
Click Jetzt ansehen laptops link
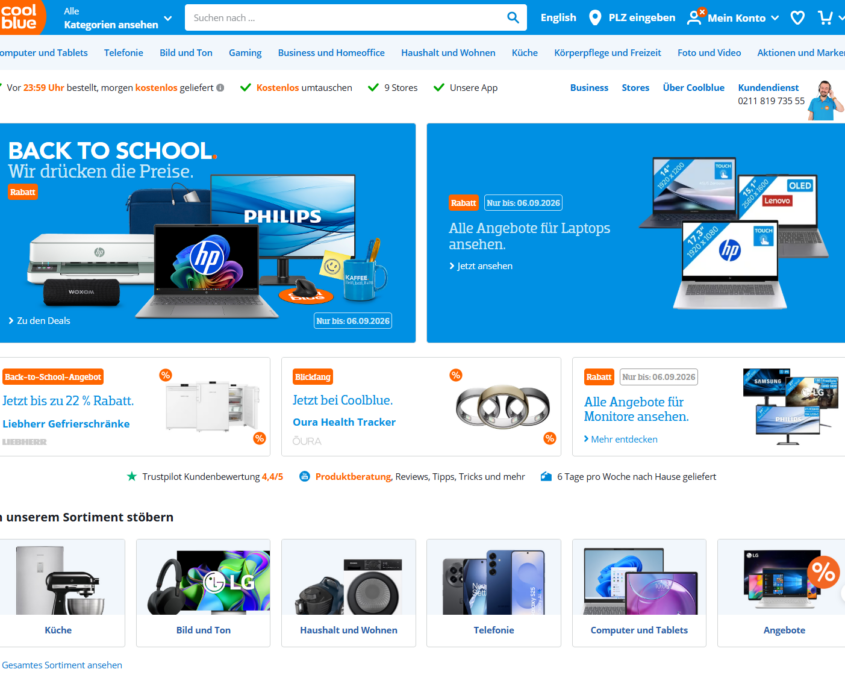point(481,266)
